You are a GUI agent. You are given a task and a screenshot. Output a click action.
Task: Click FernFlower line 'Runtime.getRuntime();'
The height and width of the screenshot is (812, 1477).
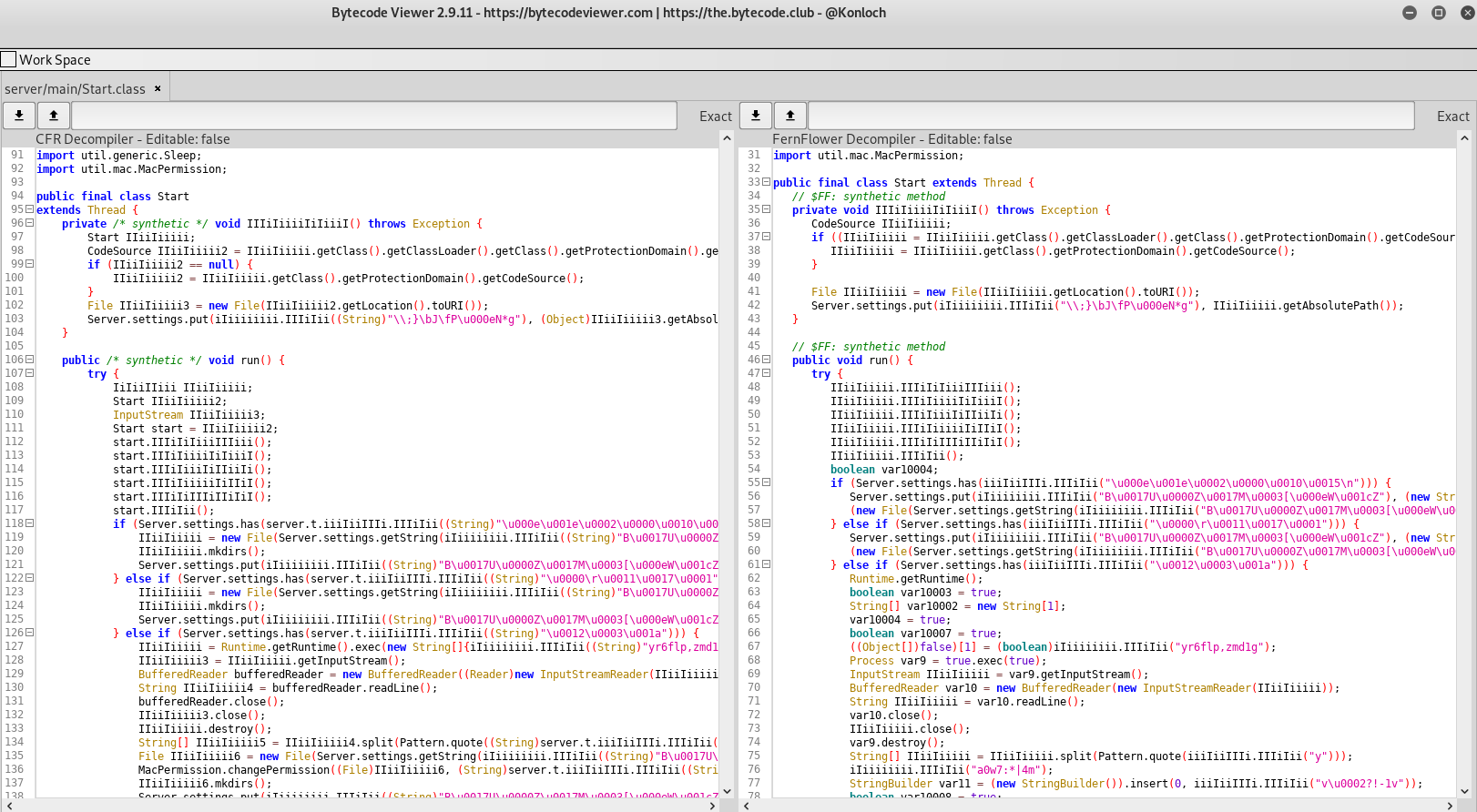coord(916,578)
